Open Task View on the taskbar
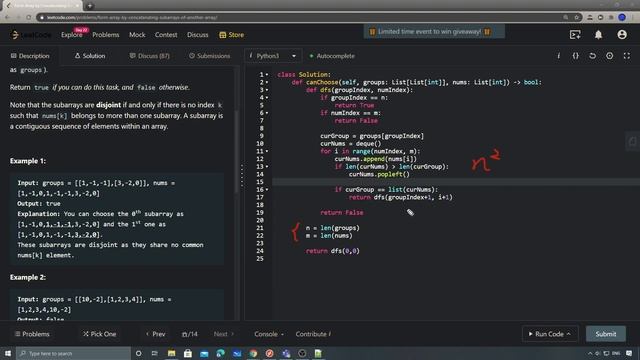This screenshot has width=640, height=360. click(x=155, y=353)
